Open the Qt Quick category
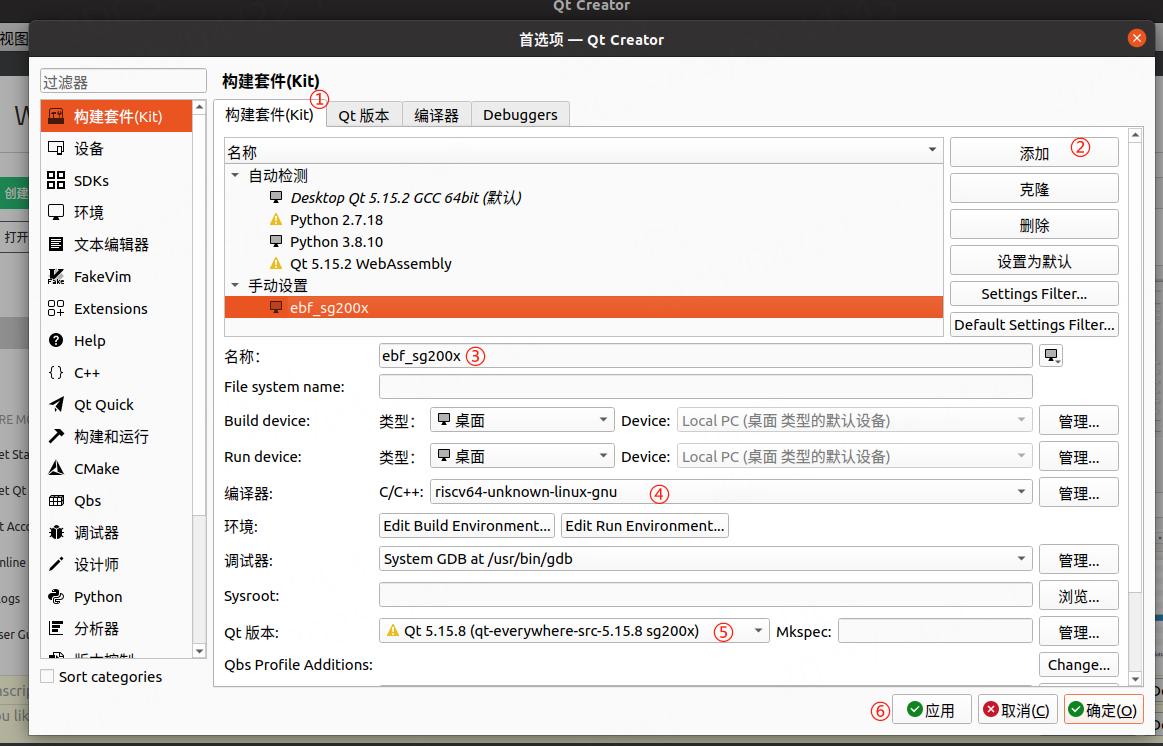1163x746 pixels. point(116,404)
